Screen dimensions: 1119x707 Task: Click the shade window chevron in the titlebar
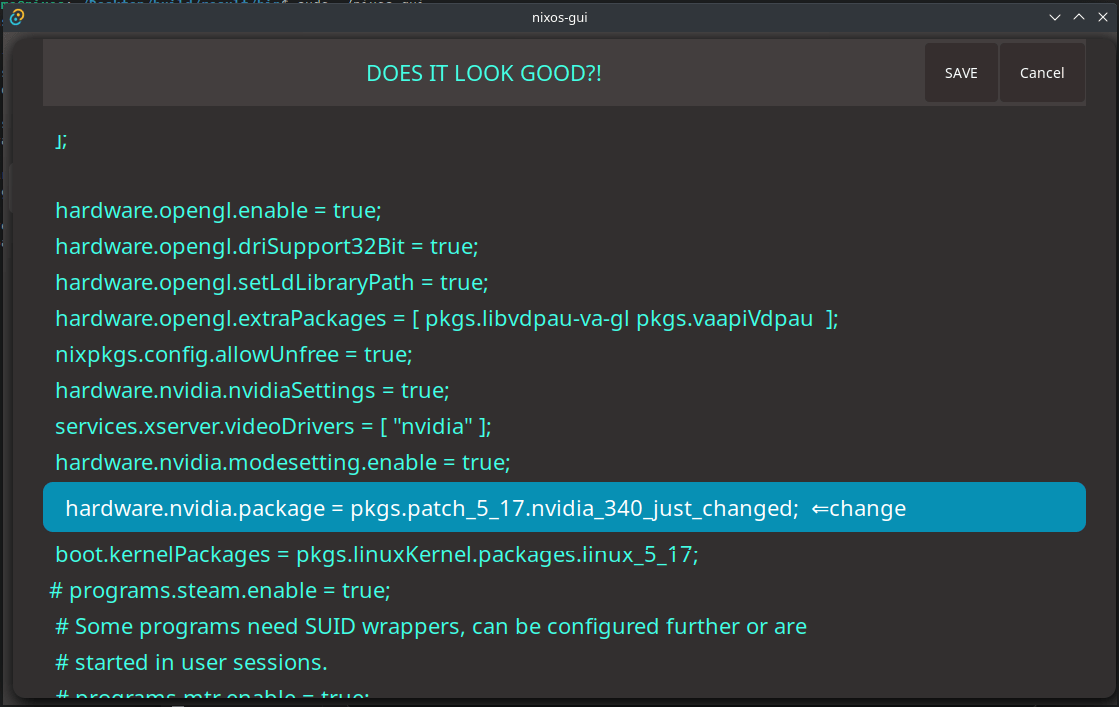tap(1054, 16)
